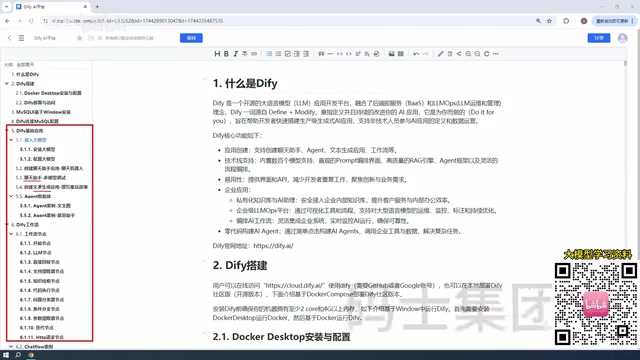Favorite the document with the star
The height and width of the screenshot is (360, 640).
pos(80,38)
